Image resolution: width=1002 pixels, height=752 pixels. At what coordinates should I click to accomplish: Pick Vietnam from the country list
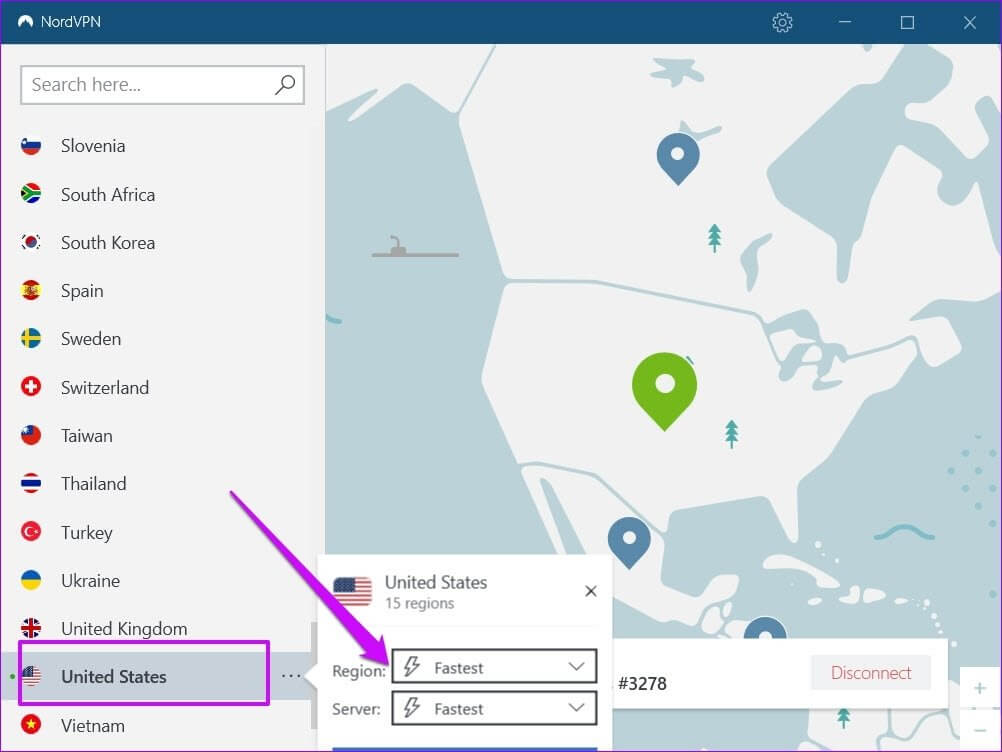[93, 725]
